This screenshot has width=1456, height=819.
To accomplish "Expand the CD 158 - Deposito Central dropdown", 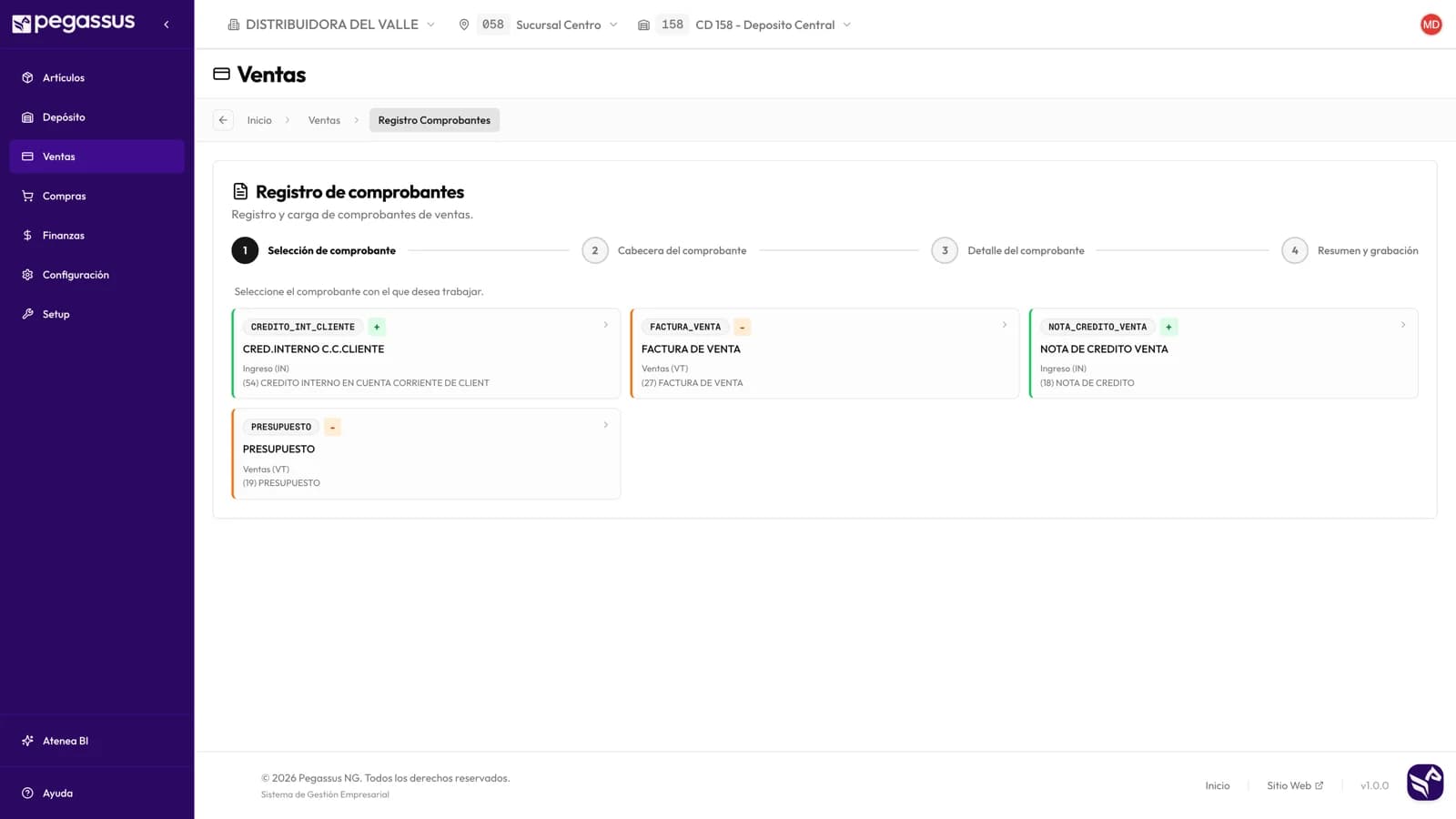I will (744, 25).
